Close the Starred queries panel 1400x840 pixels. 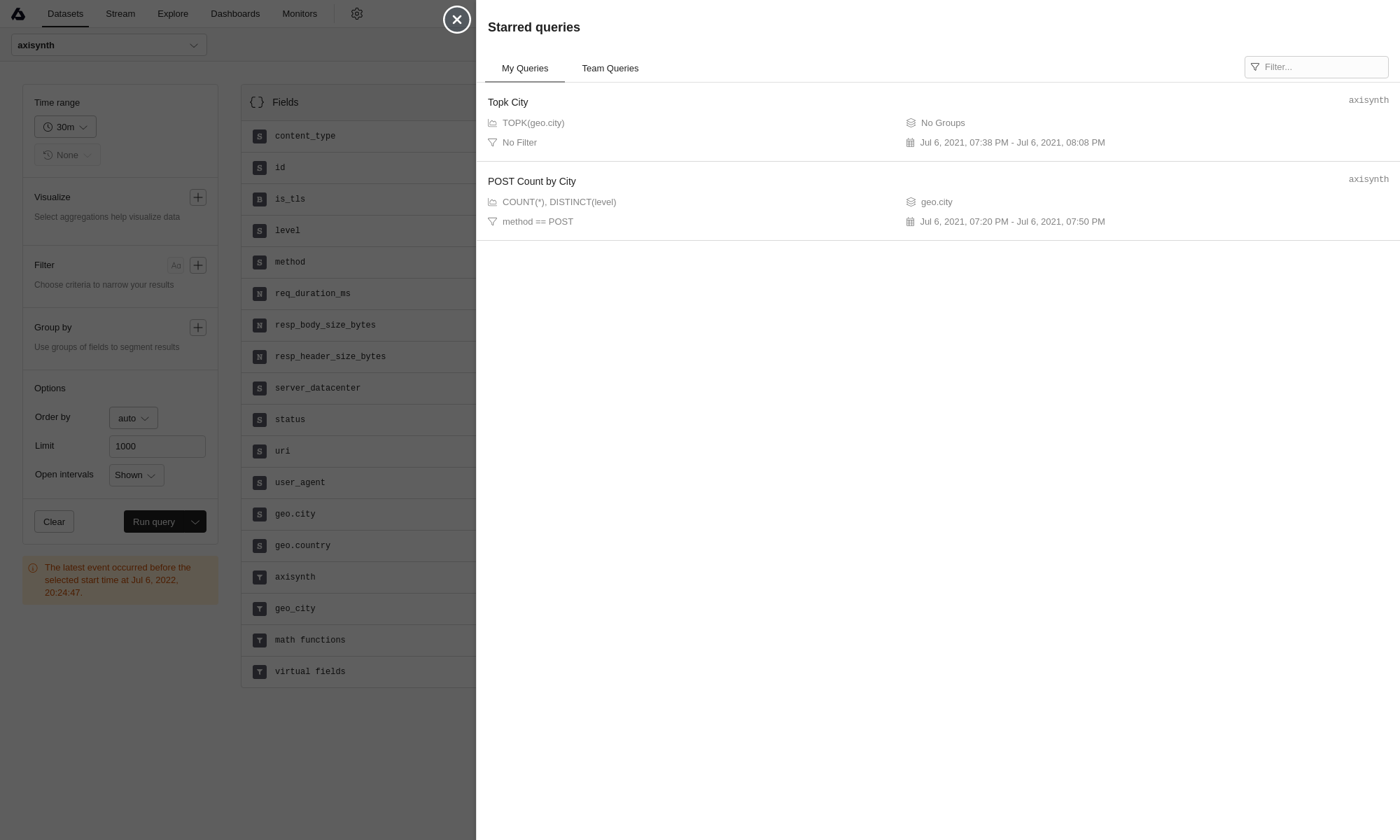pos(457,20)
